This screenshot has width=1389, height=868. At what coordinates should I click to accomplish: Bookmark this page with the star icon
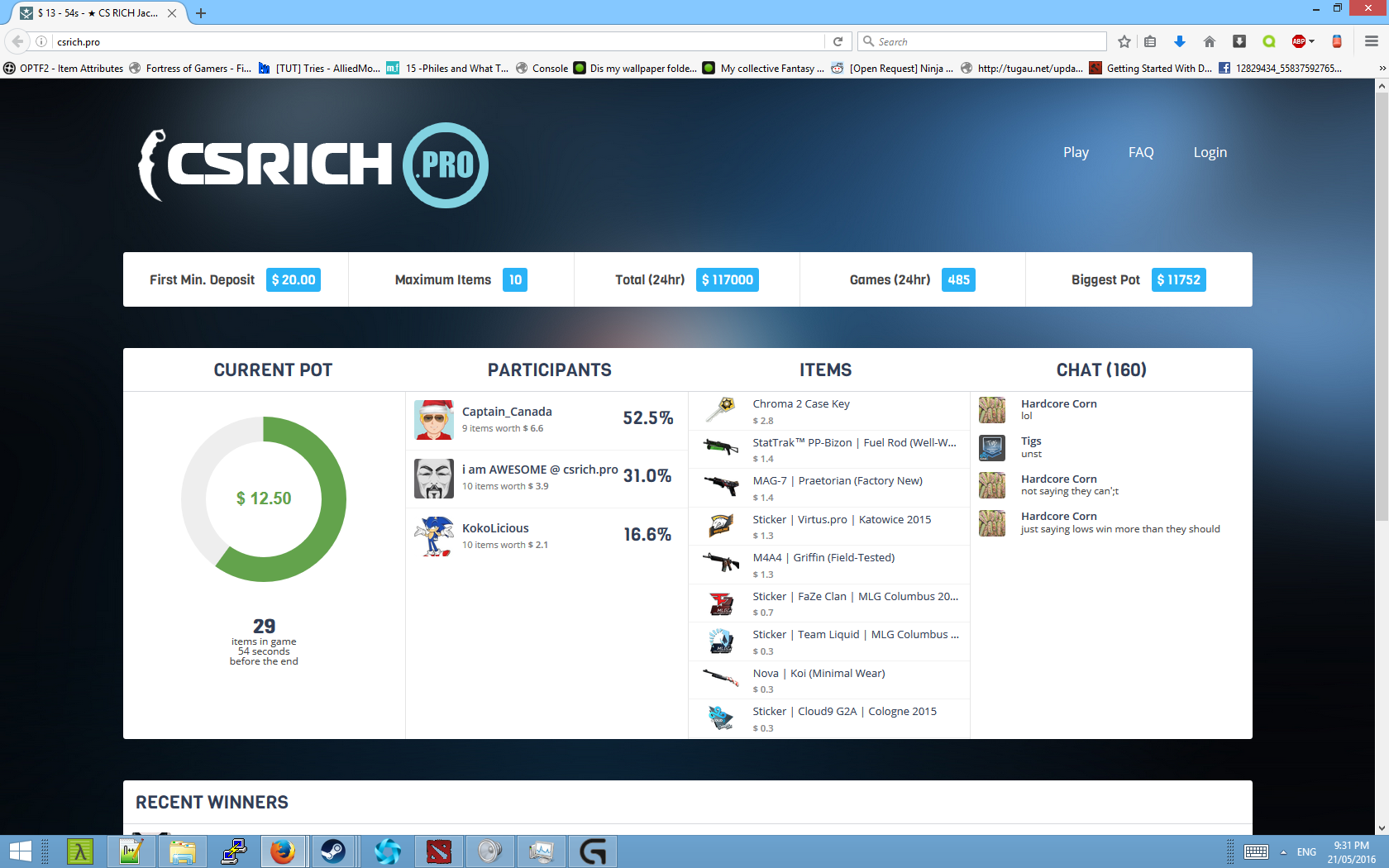pyautogui.click(x=1124, y=41)
